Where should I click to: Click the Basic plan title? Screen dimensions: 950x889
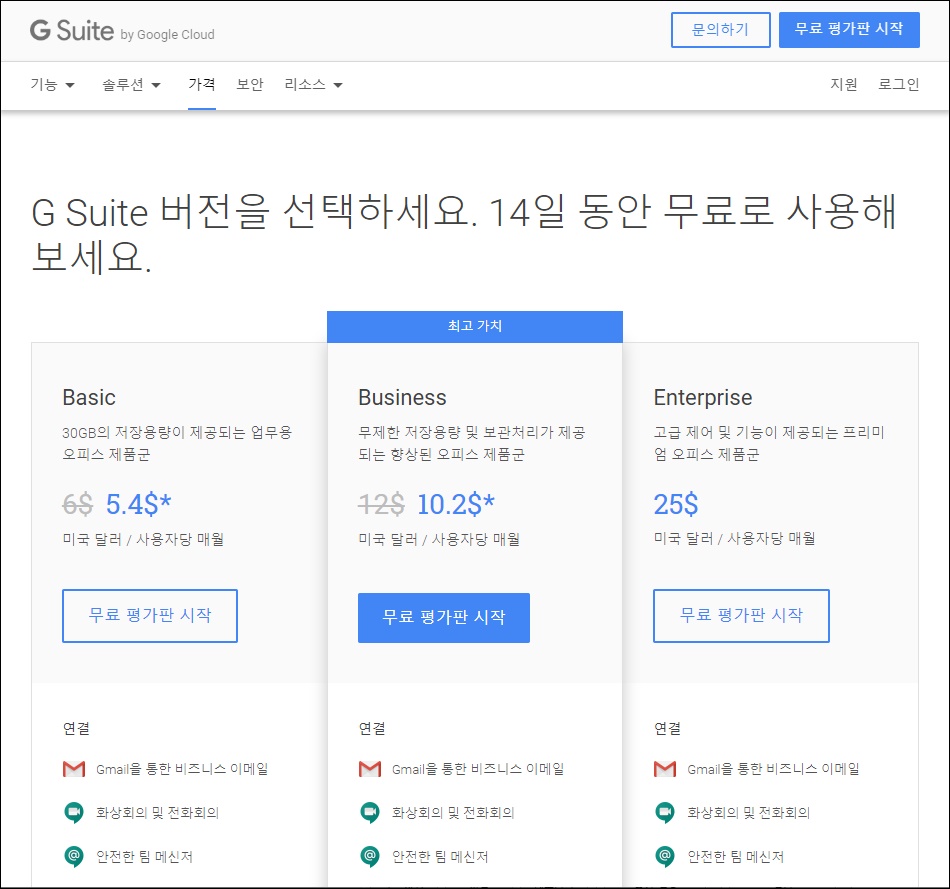(89, 398)
